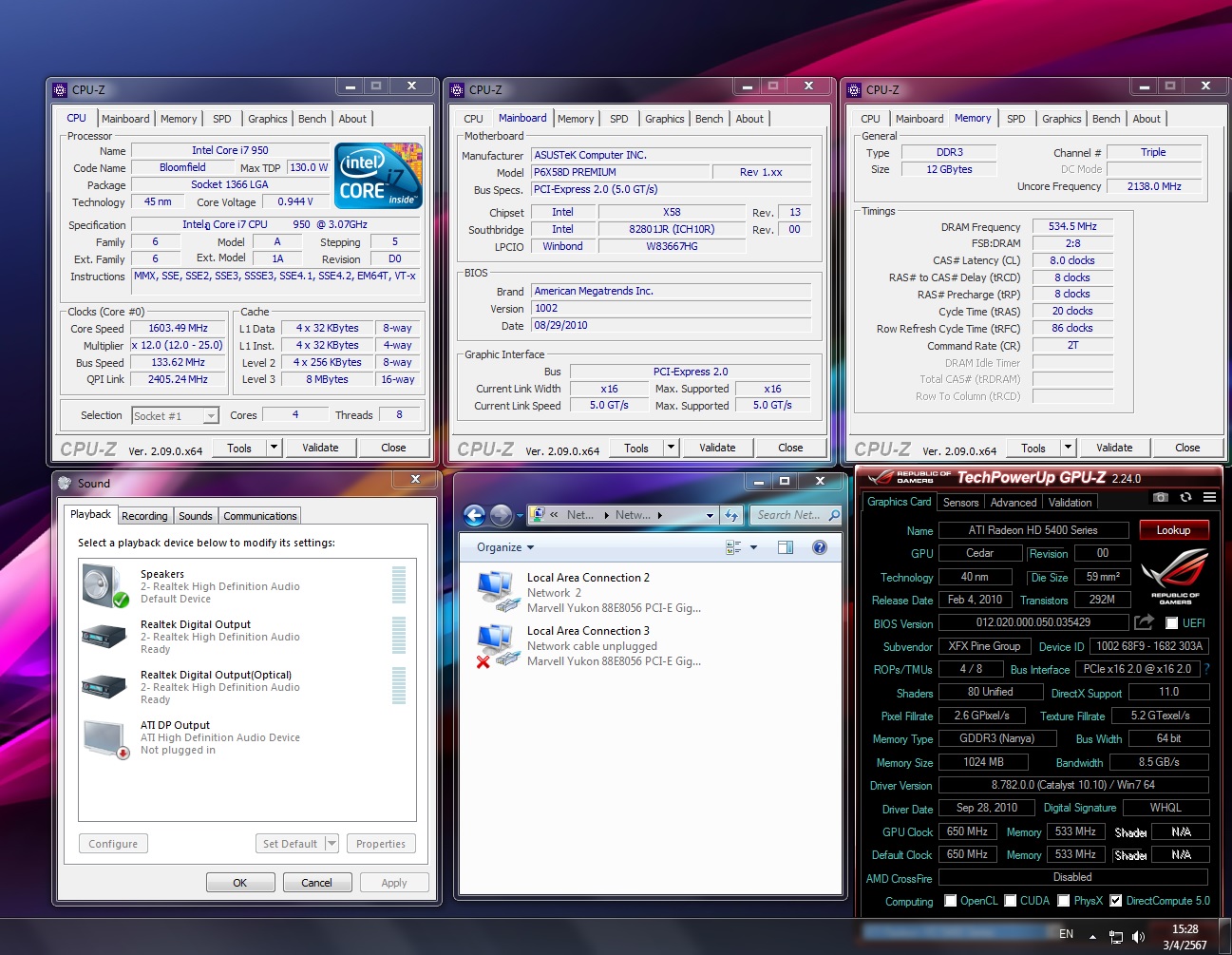The image size is (1232, 955).
Task: Click the search magnifier in Network window
Action: (x=833, y=515)
